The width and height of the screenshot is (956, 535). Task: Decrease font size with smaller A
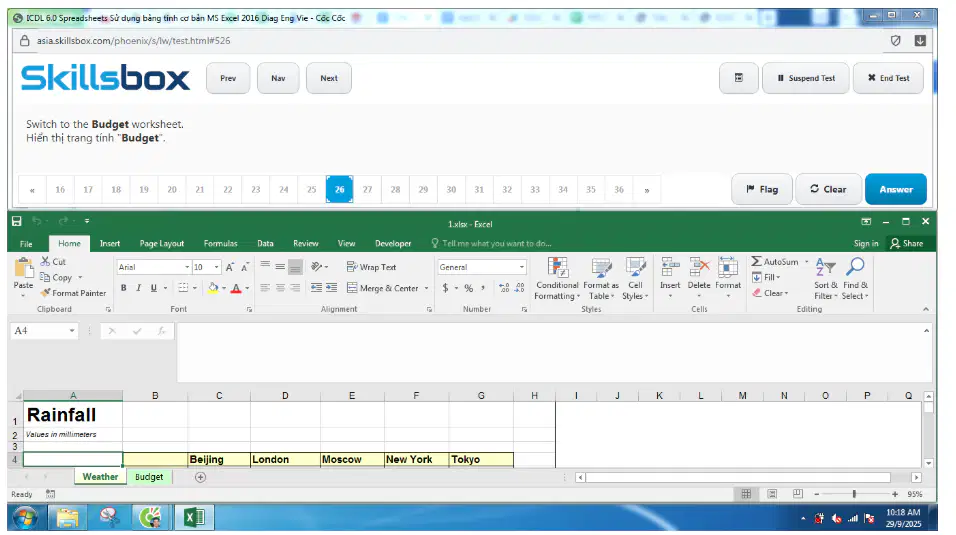click(x=244, y=267)
